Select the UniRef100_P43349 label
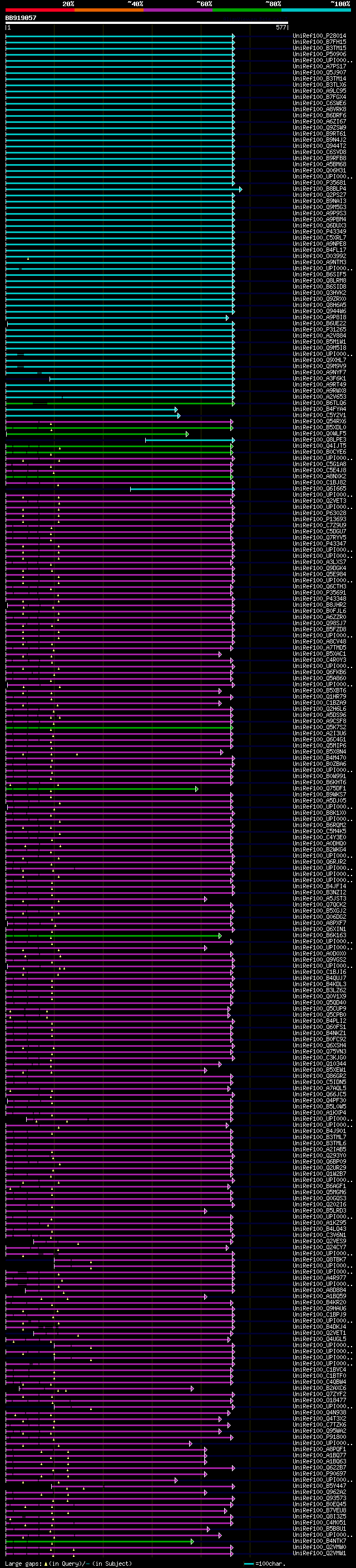 [x=319, y=232]
